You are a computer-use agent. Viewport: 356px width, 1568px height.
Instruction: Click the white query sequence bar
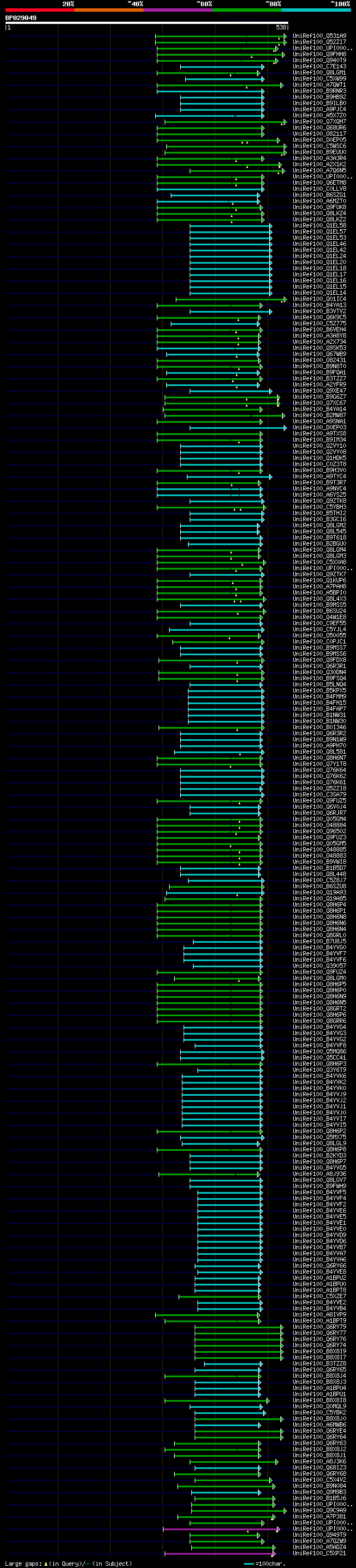coord(147,23)
